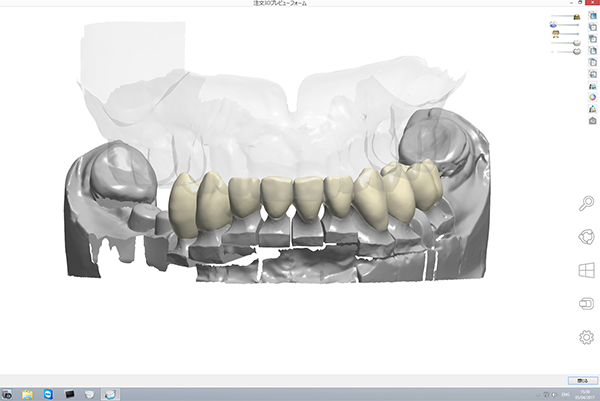600x401 pixels.
Task: Open the color wheel display settings
Action: point(592,97)
